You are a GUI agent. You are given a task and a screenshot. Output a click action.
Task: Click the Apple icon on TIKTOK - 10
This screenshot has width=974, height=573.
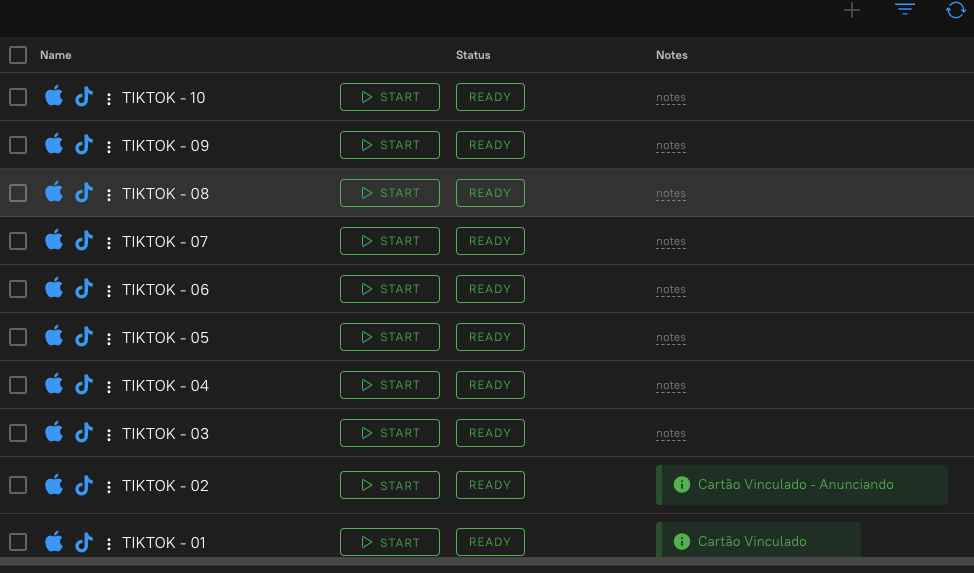[x=54, y=96]
